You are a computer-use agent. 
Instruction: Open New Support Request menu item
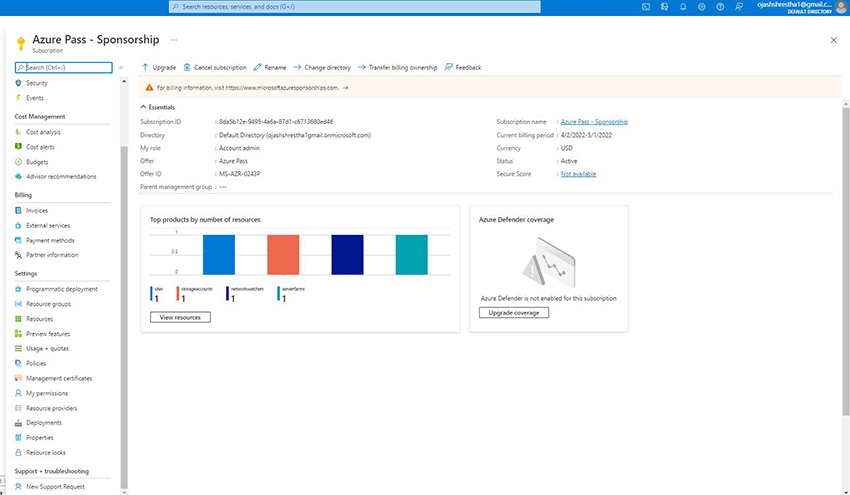[55, 486]
